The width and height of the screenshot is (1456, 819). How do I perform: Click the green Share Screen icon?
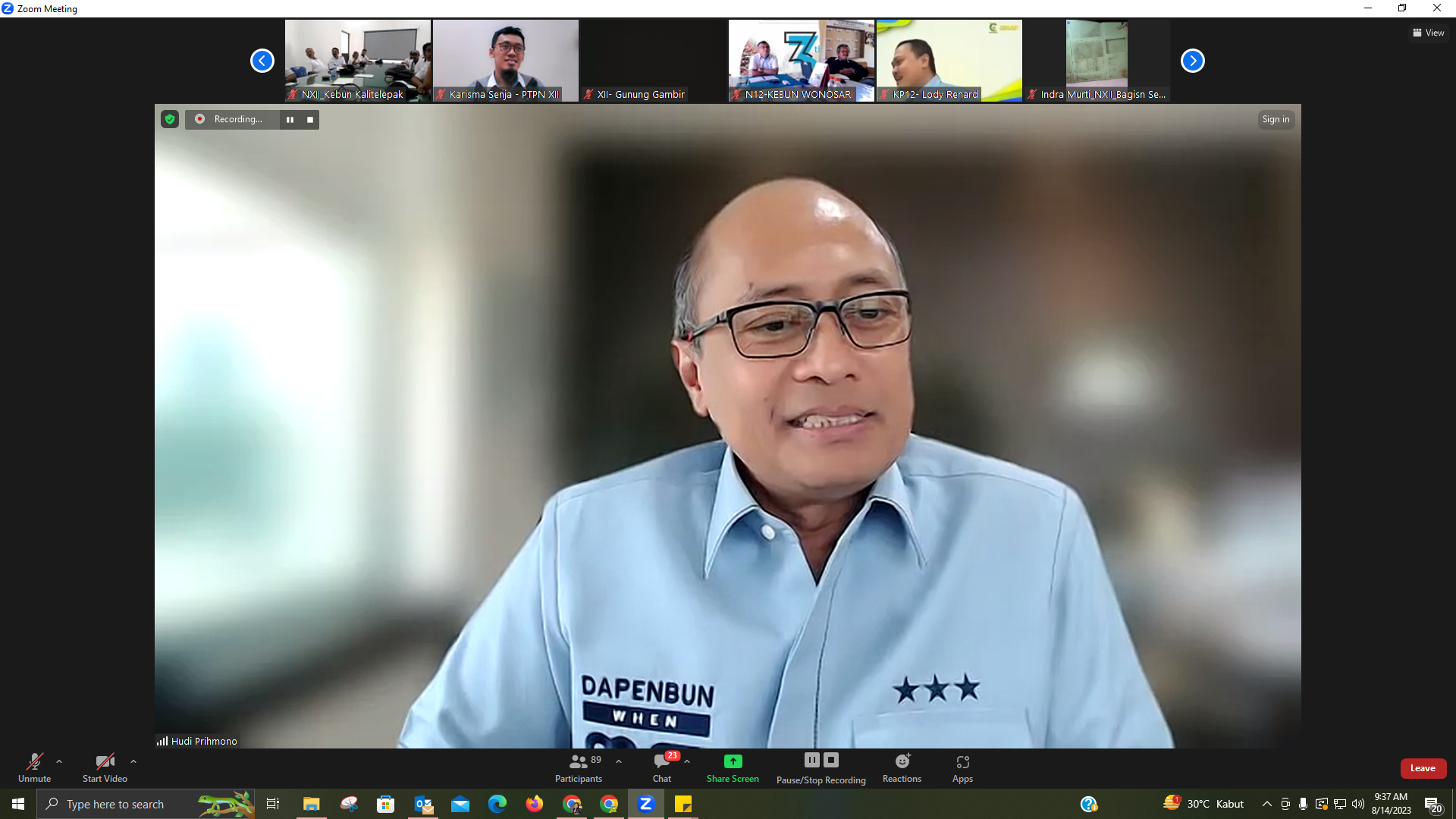point(733,761)
